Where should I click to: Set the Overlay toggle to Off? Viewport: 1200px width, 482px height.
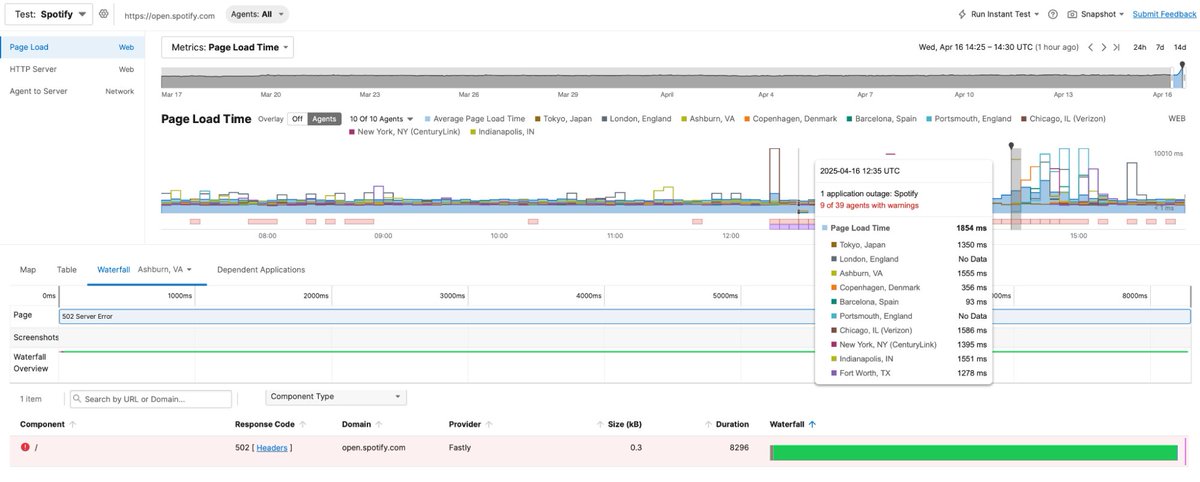[297, 119]
